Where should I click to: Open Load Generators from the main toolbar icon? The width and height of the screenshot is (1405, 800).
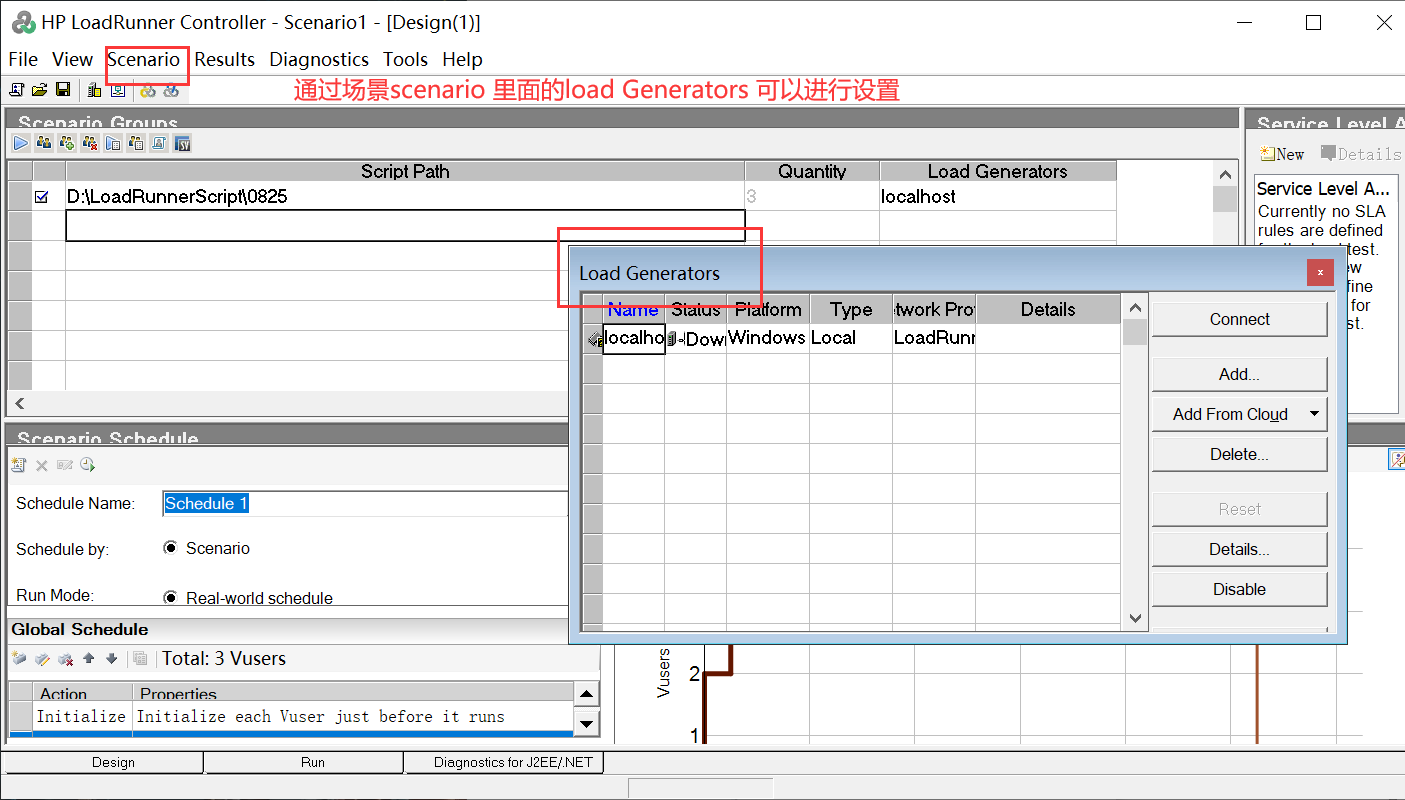point(95,90)
